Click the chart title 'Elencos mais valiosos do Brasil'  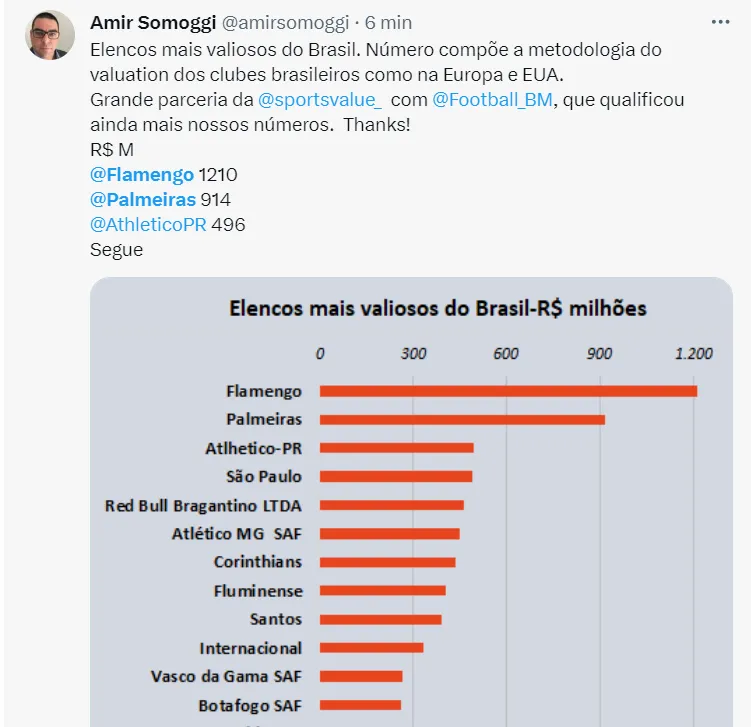pos(438,308)
